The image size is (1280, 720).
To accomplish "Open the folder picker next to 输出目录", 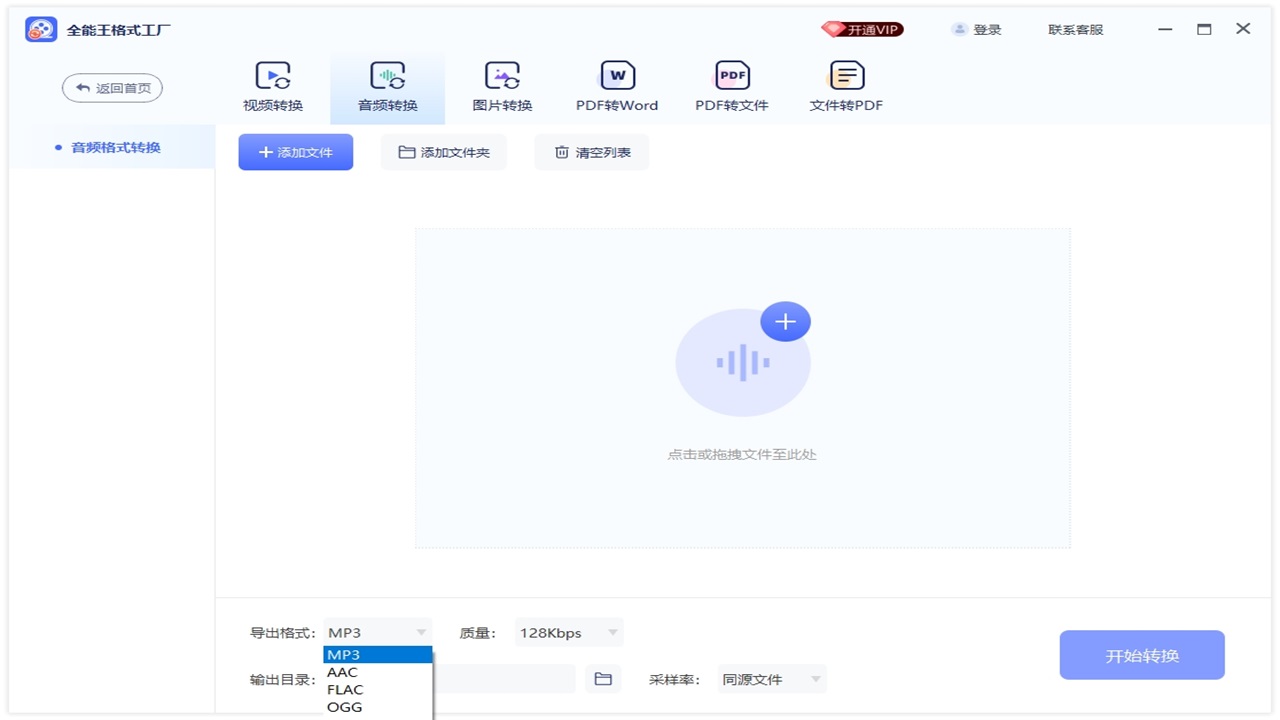I will pyautogui.click(x=603, y=678).
